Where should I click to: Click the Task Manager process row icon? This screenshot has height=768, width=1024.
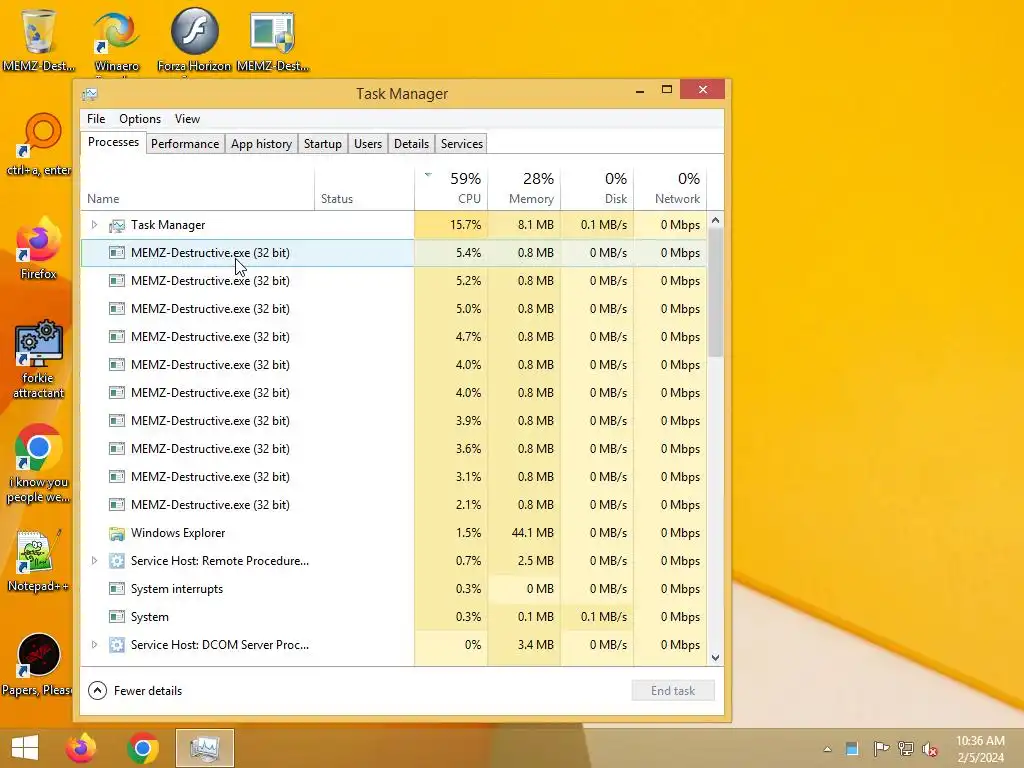tap(117, 225)
